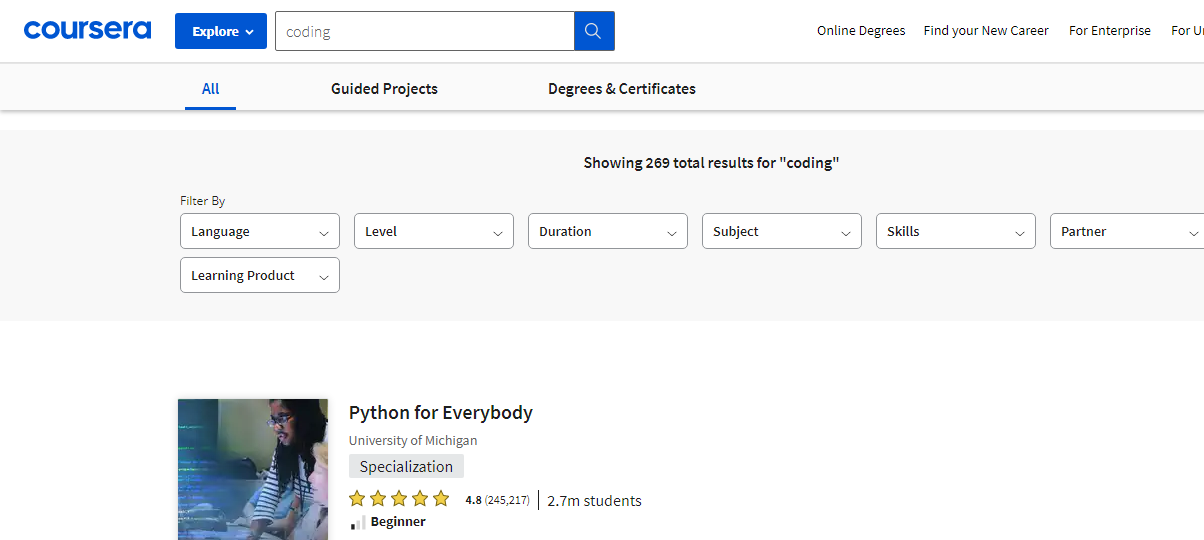Open the Partner filter dropdown

(x=1126, y=231)
